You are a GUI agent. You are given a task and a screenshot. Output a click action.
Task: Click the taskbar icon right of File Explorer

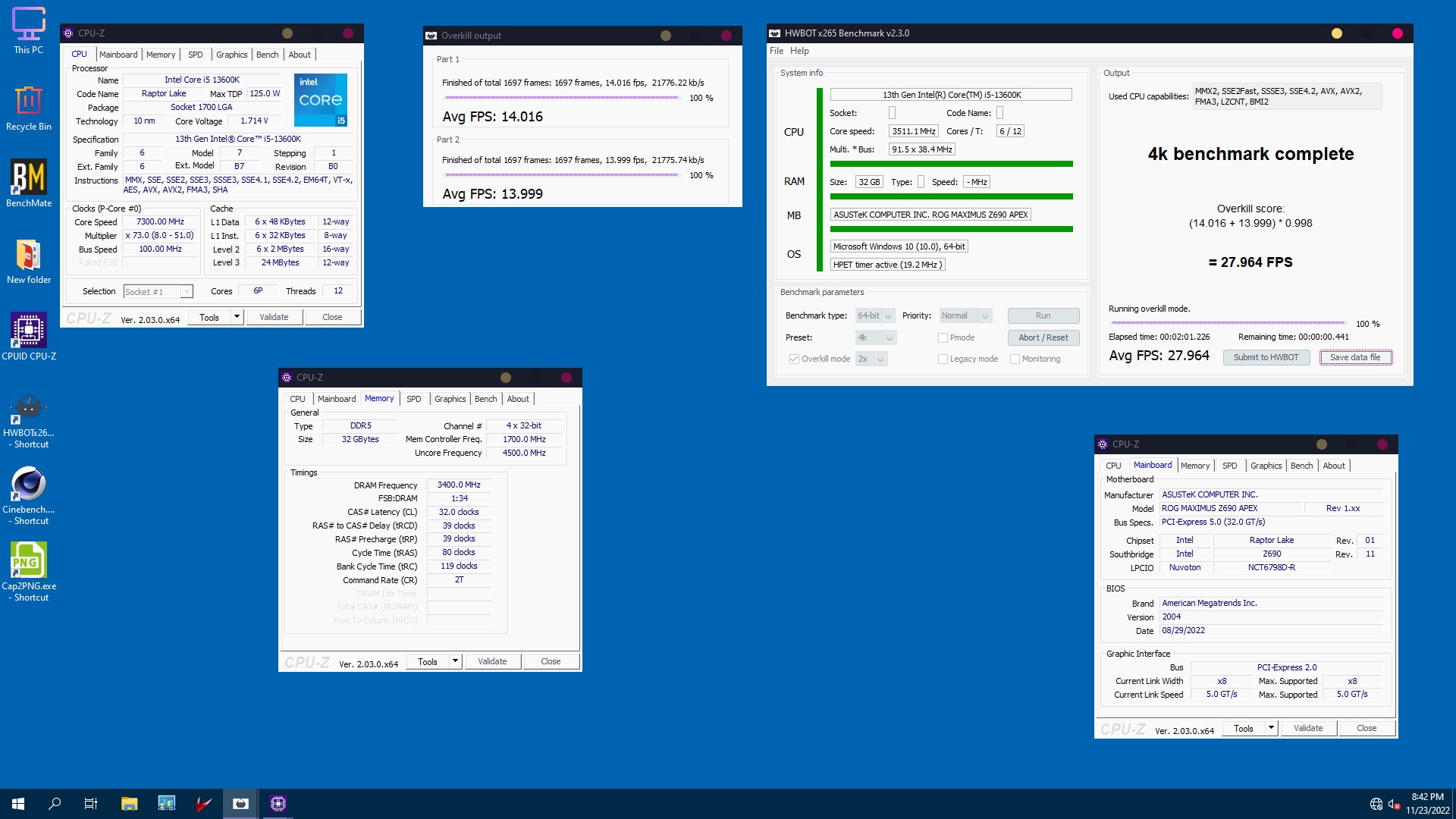point(166,804)
